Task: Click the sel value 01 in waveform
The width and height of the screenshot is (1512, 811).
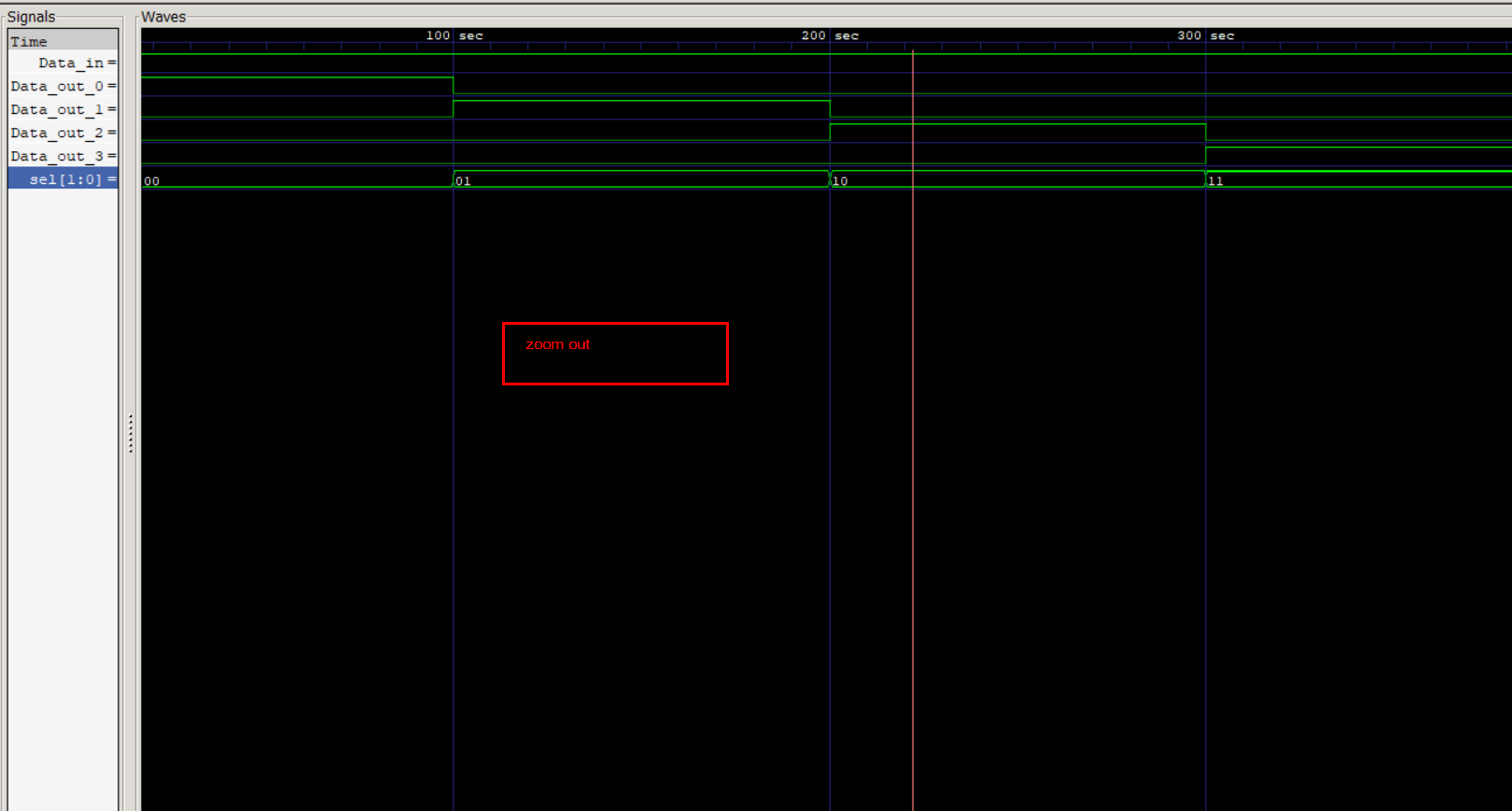Action: [464, 181]
